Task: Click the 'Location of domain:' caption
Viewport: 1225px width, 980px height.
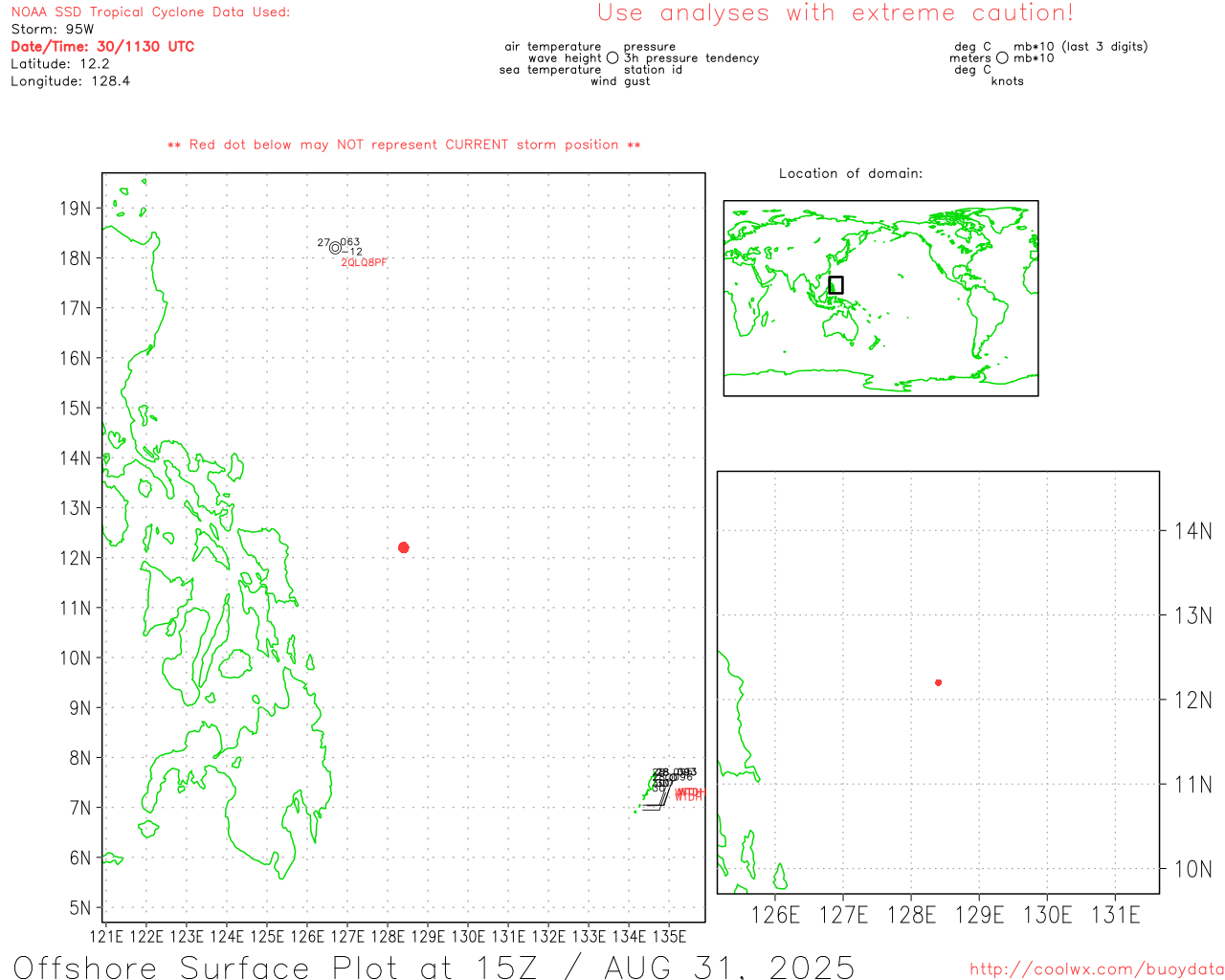Action: tap(851, 173)
